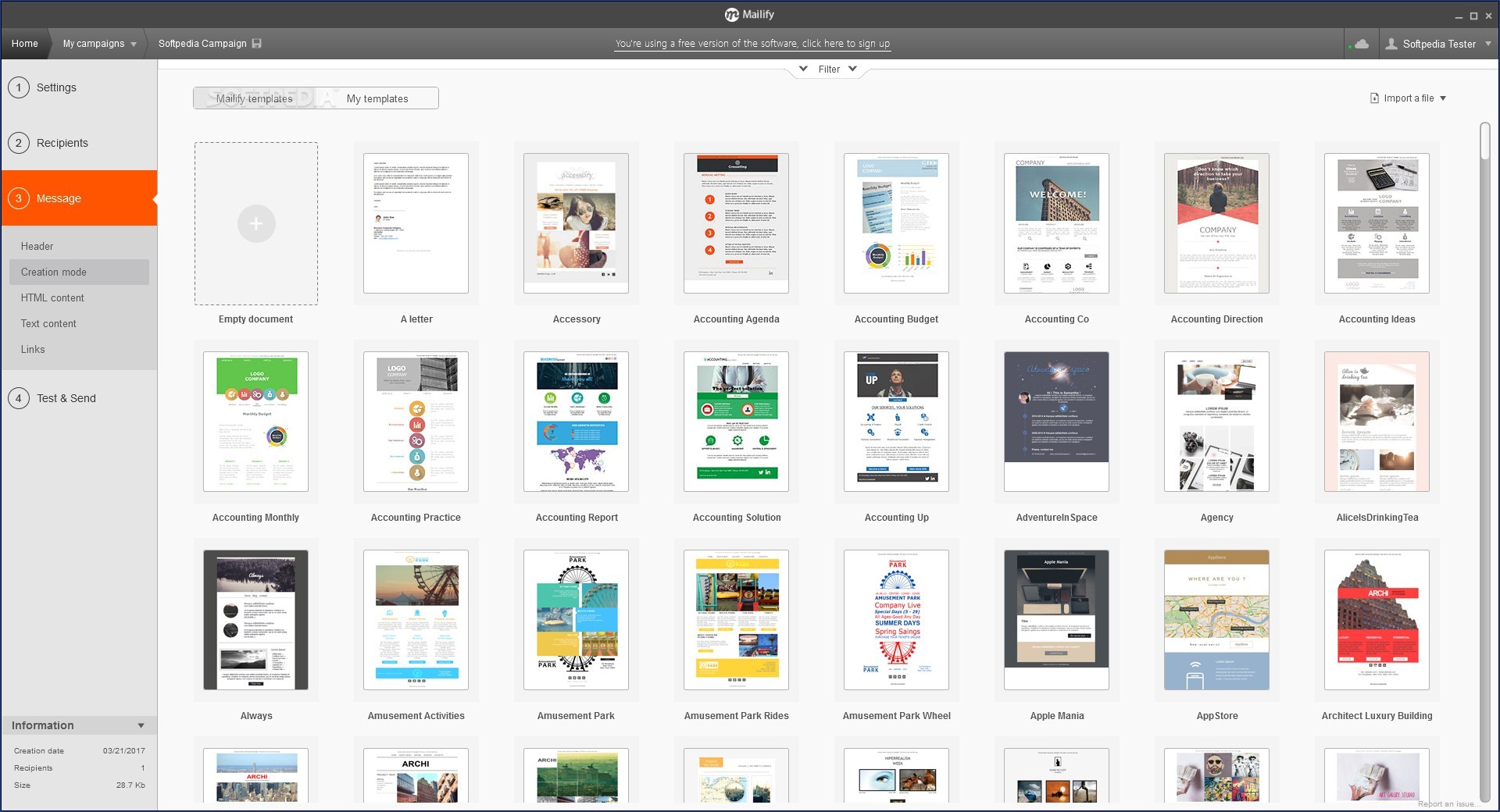Select the Accessory template

point(576,223)
